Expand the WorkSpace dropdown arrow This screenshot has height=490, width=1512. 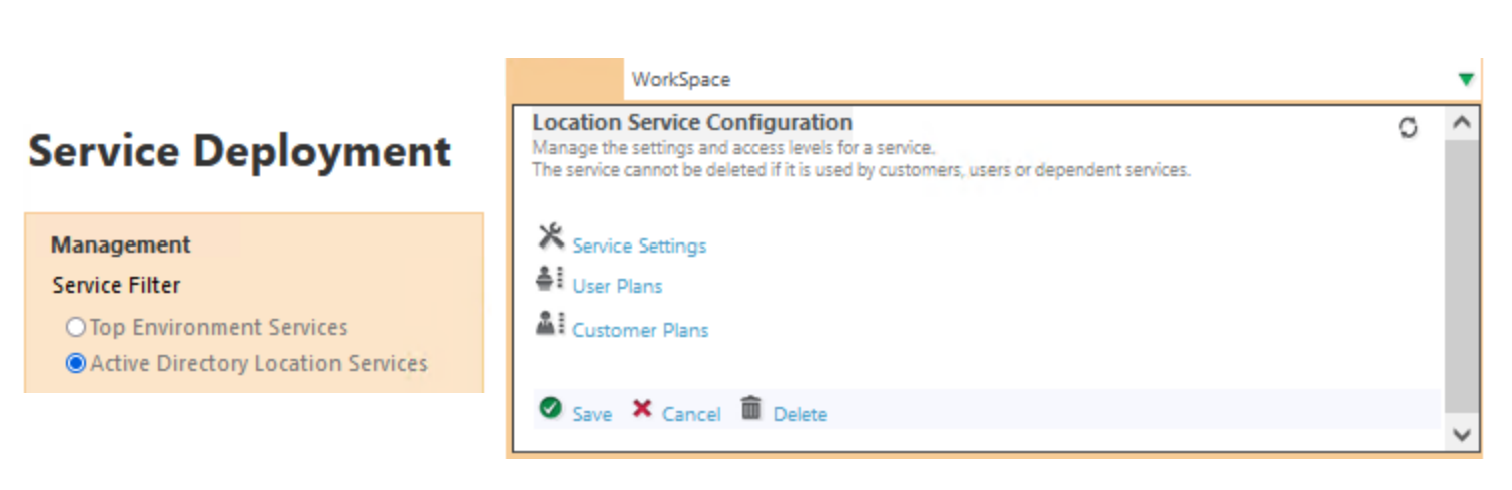[1466, 80]
